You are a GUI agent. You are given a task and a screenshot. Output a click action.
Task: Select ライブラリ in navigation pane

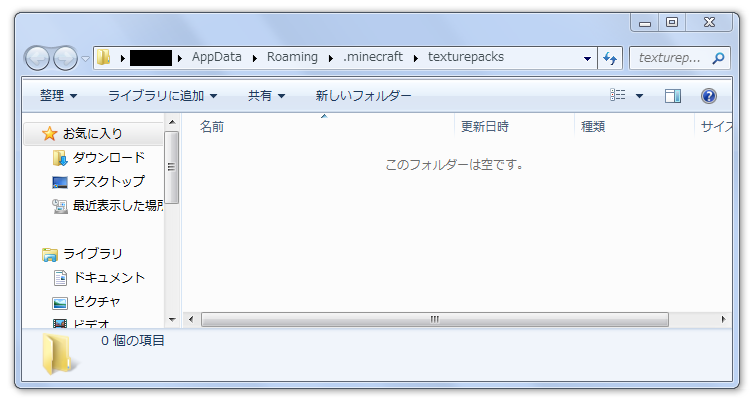(x=93, y=254)
